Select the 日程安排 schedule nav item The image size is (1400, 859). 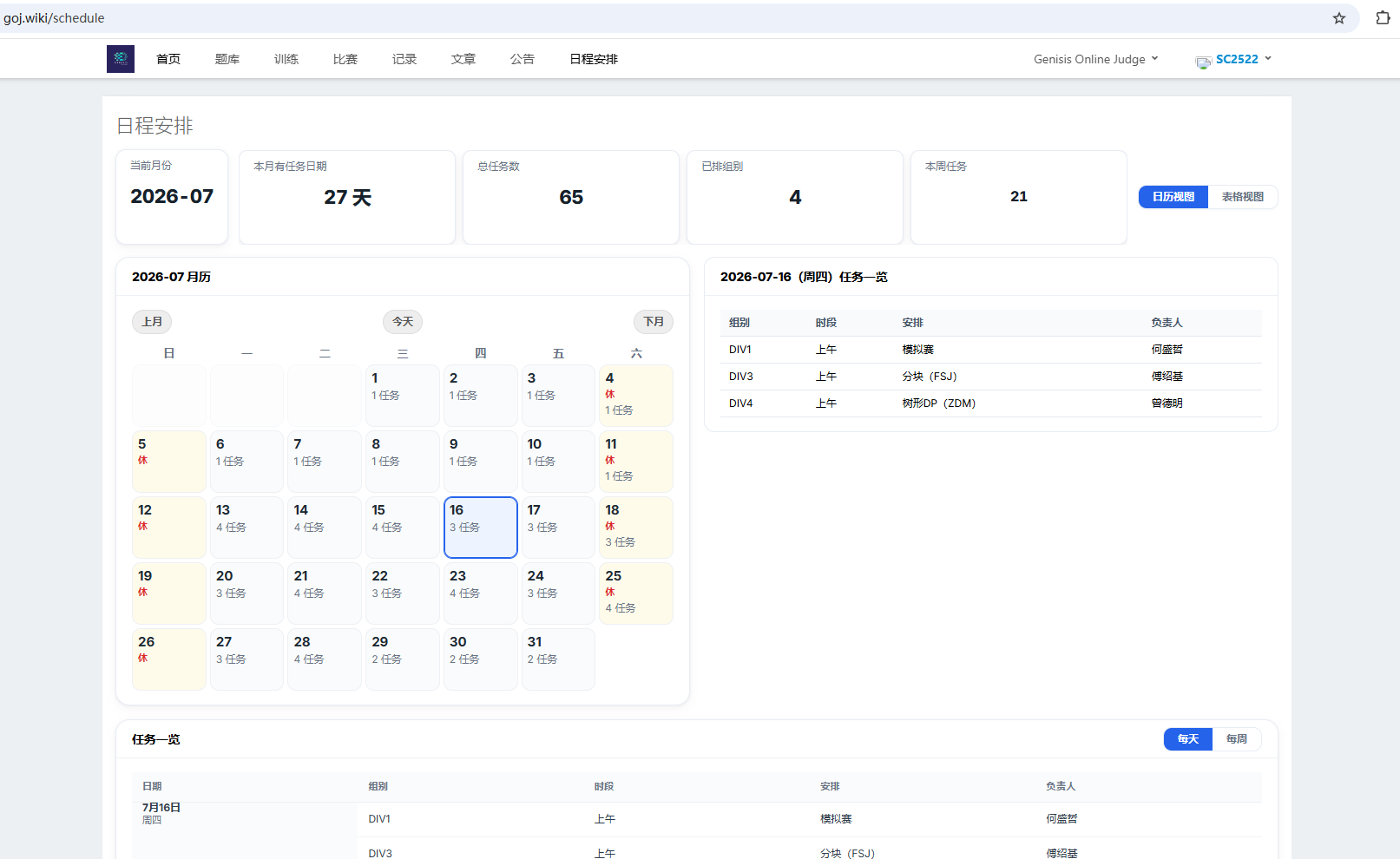coord(594,59)
